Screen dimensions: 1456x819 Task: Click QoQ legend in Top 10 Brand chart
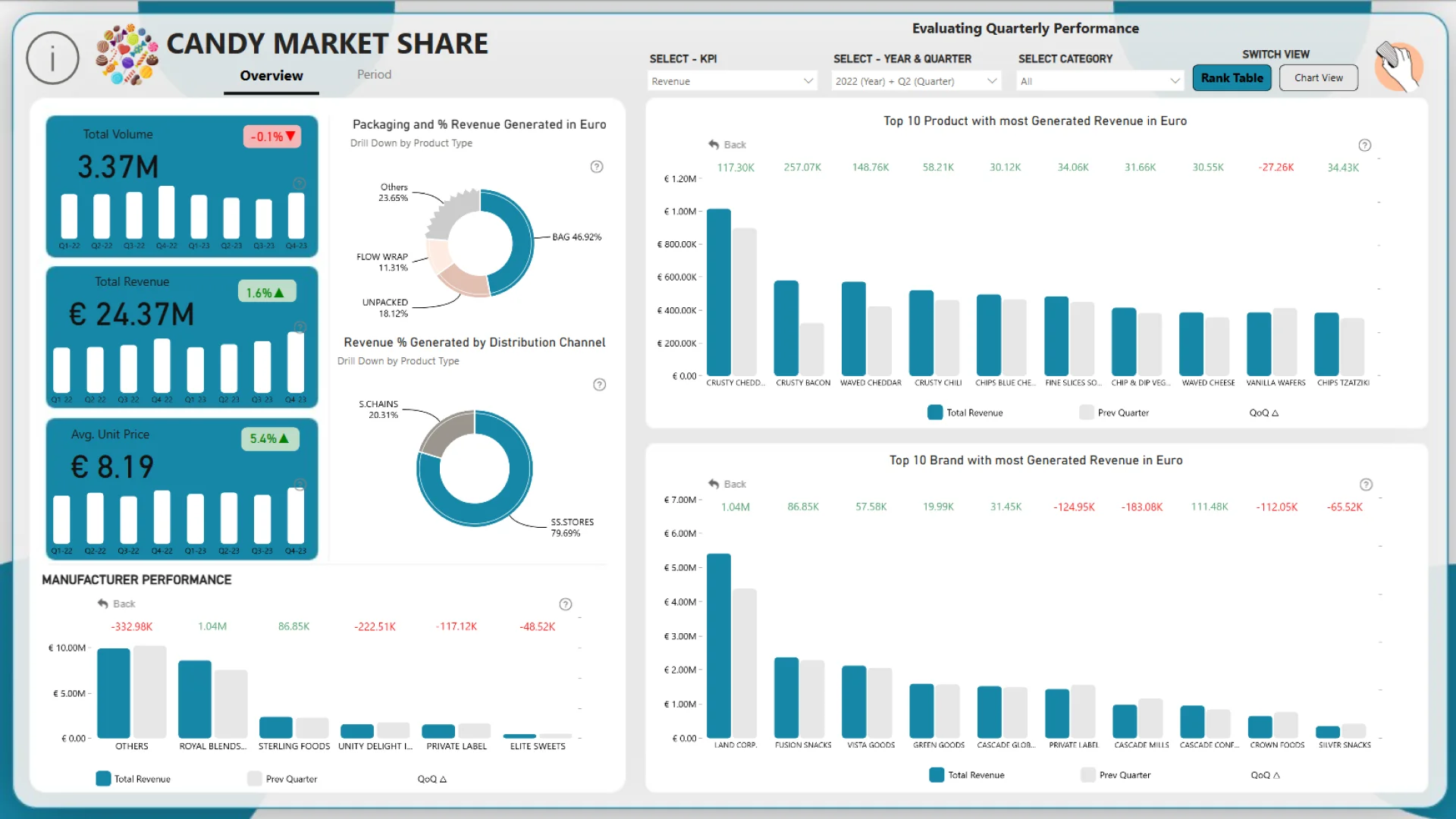pos(1266,775)
